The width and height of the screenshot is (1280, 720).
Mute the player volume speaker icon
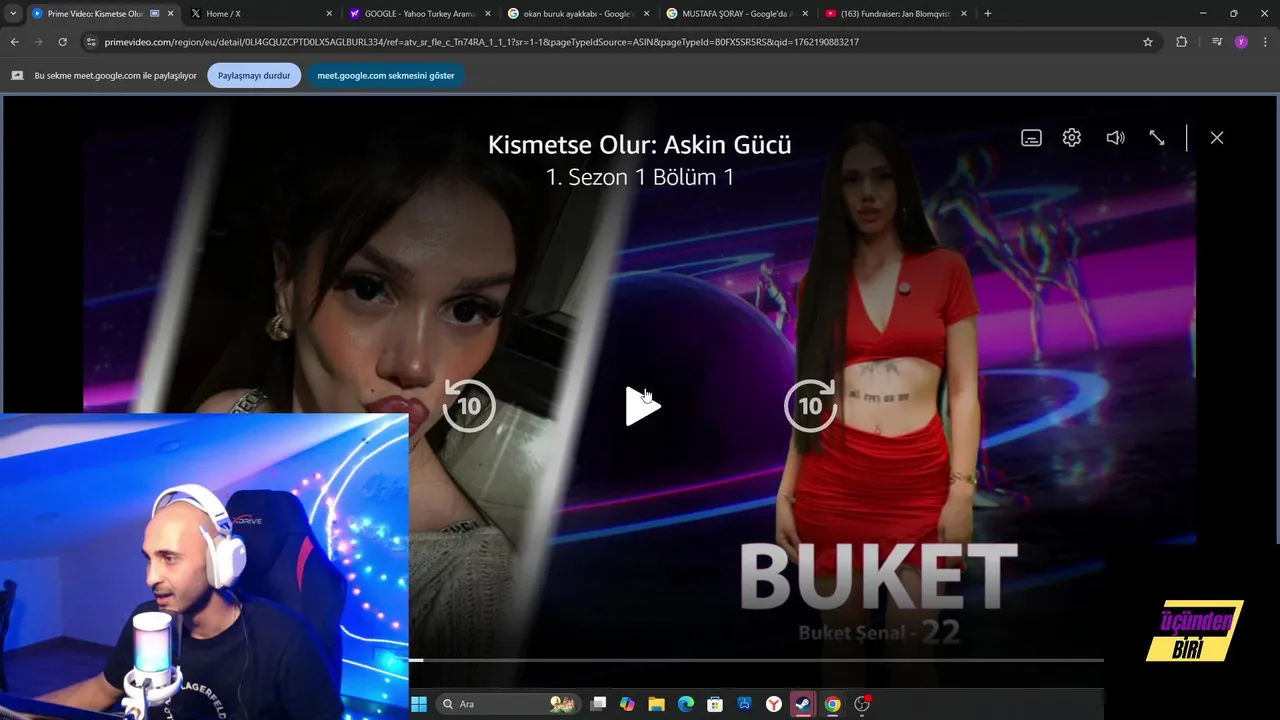(x=1115, y=138)
